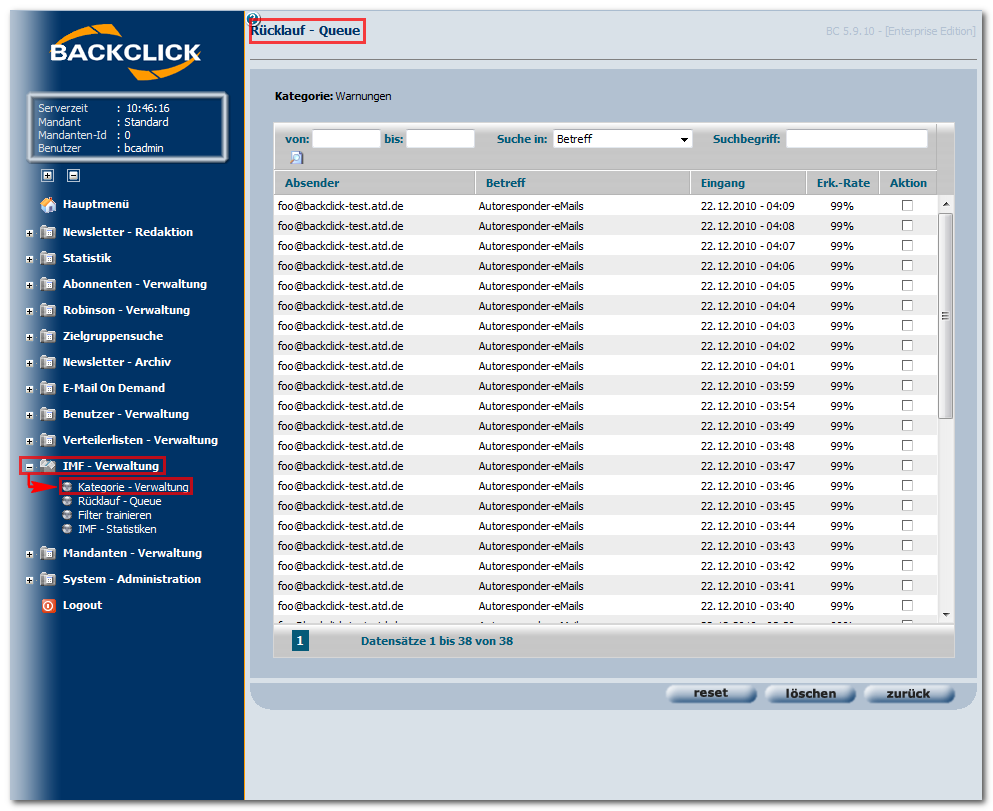Click the collapse-all minus icon in sidebar

[73, 175]
